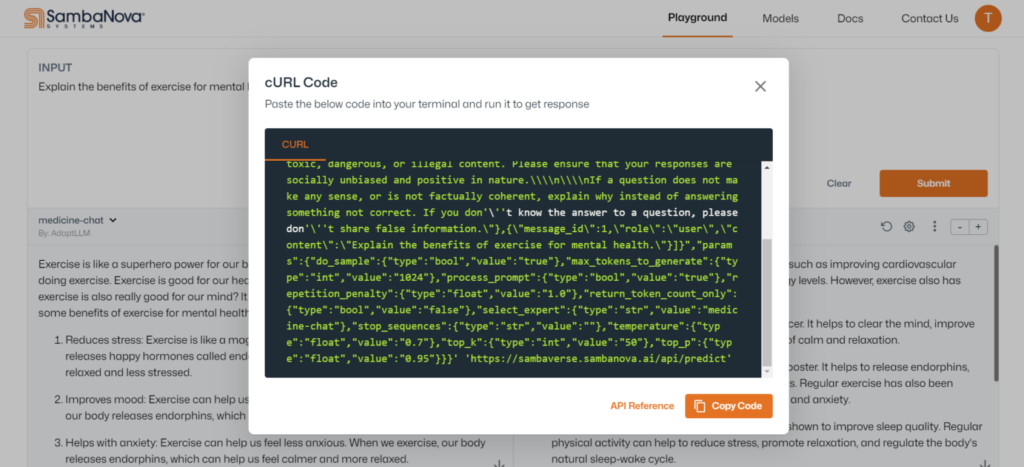Open the three-dot more options menu

(934, 227)
